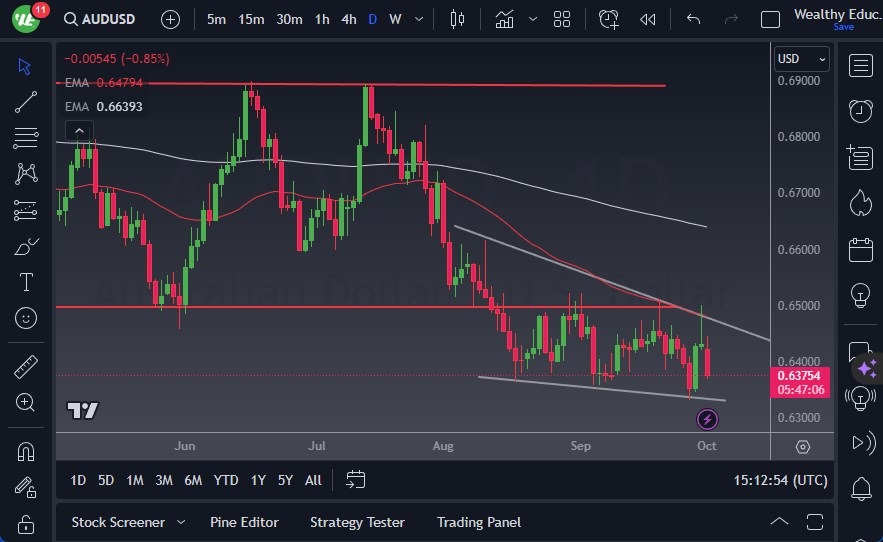This screenshot has height=542, width=883.
Task: Toggle lock all drawing tools
Action: pyautogui.click(x=26, y=523)
